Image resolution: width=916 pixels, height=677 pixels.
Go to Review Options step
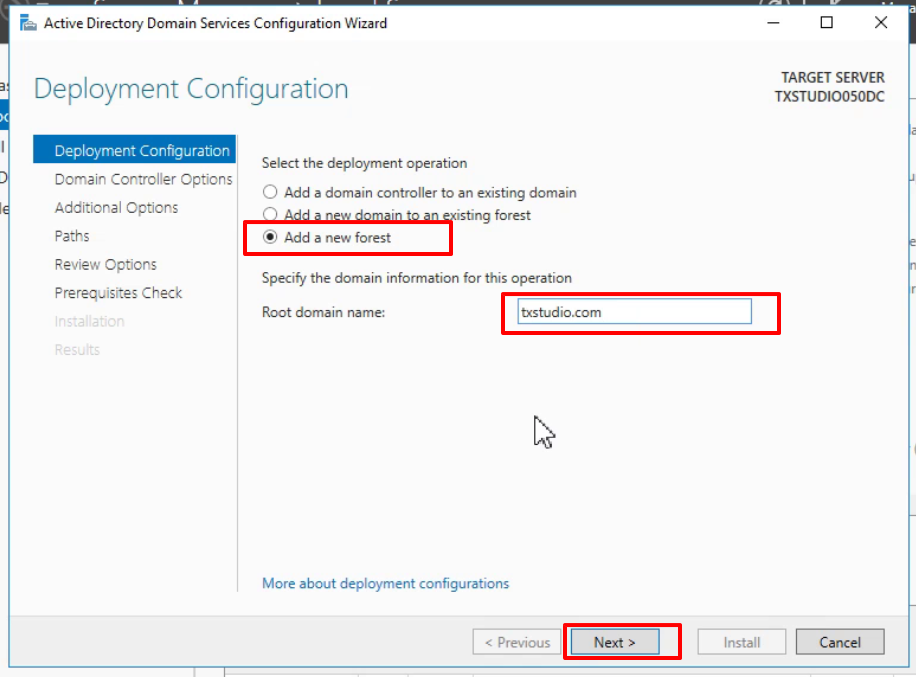tap(106, 265)
